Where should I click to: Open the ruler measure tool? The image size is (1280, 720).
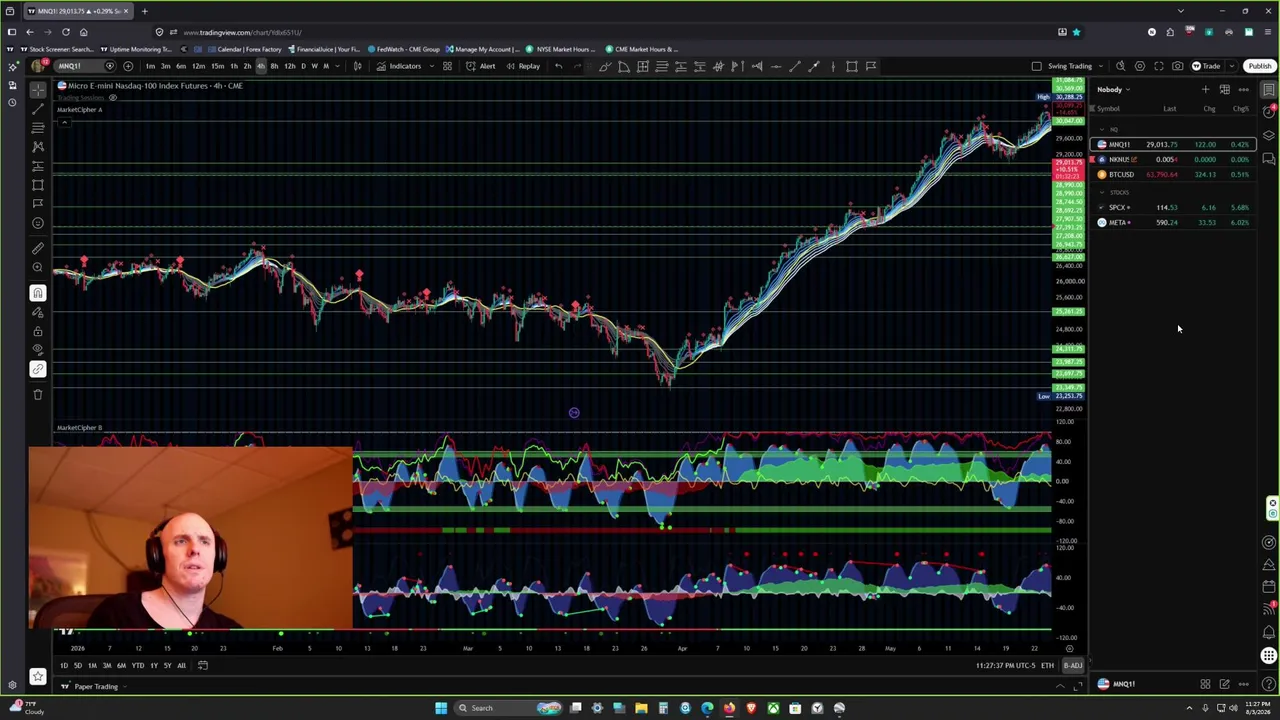(x=38, y=248)
